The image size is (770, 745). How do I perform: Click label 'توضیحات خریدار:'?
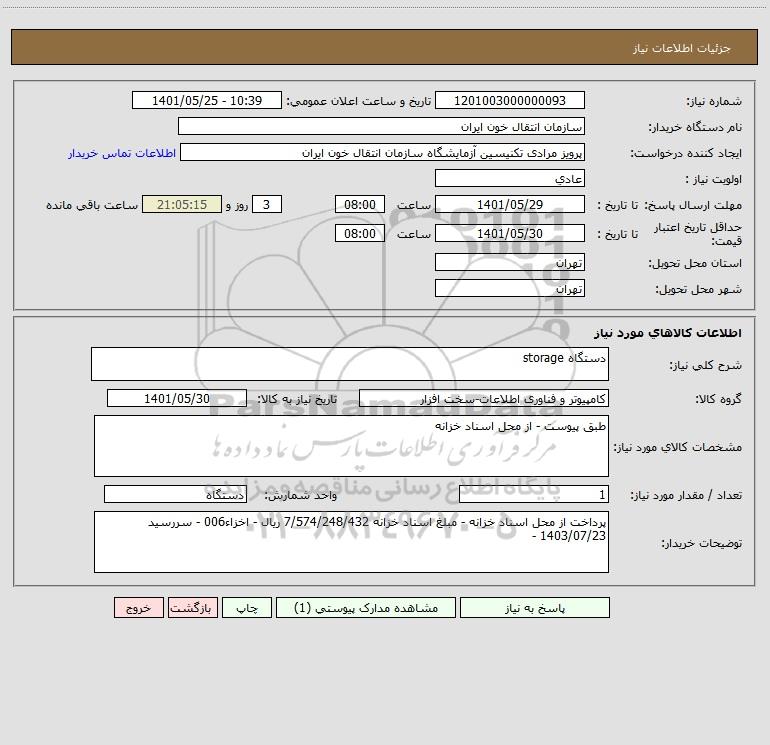(x=702, y=543)
